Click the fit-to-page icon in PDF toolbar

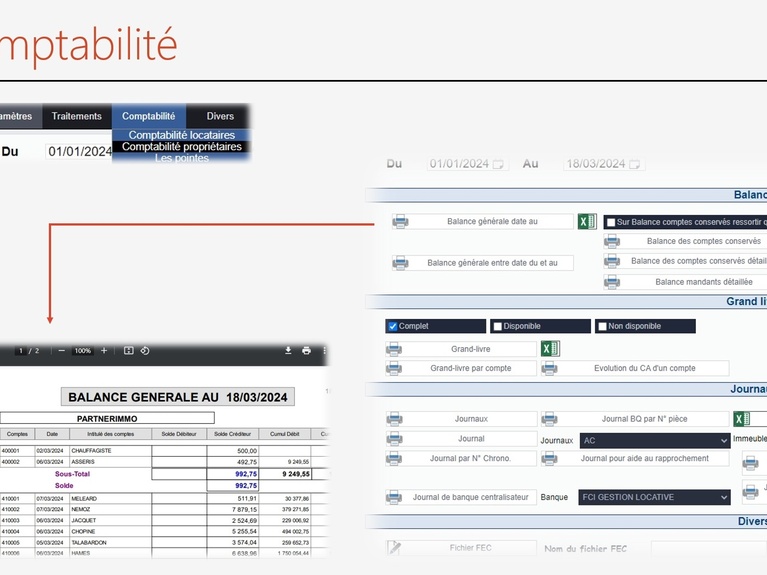point(128,351)
